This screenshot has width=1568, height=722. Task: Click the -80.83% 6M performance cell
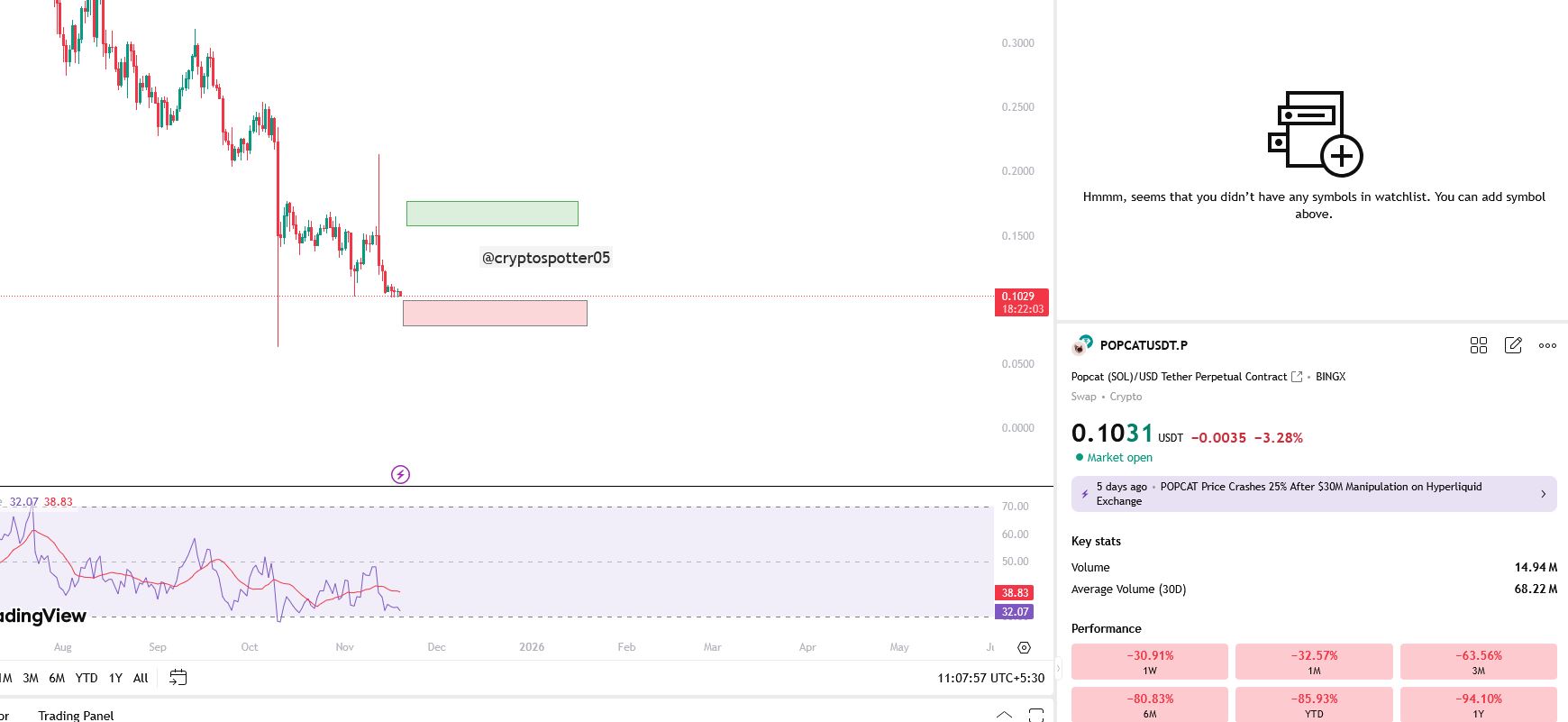point(1150,705)
